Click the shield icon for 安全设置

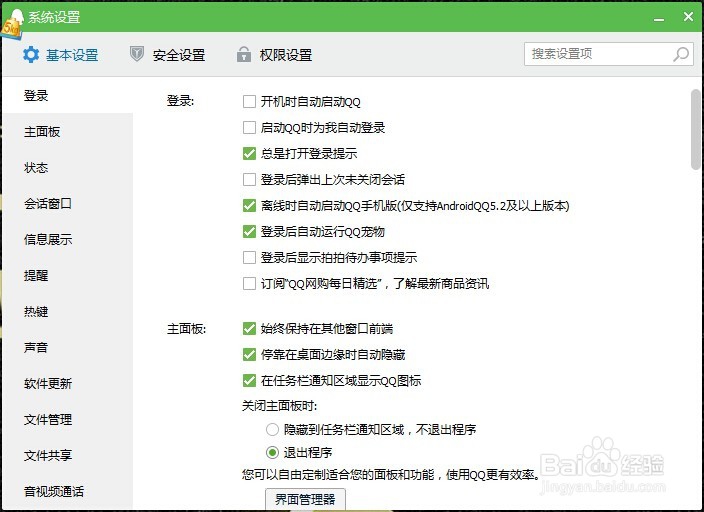[x=136, y=54]
